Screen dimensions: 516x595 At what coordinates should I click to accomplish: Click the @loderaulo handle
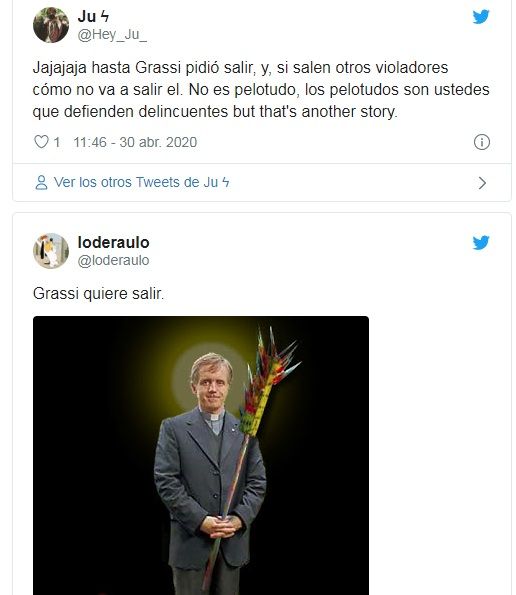coord(113,261)
